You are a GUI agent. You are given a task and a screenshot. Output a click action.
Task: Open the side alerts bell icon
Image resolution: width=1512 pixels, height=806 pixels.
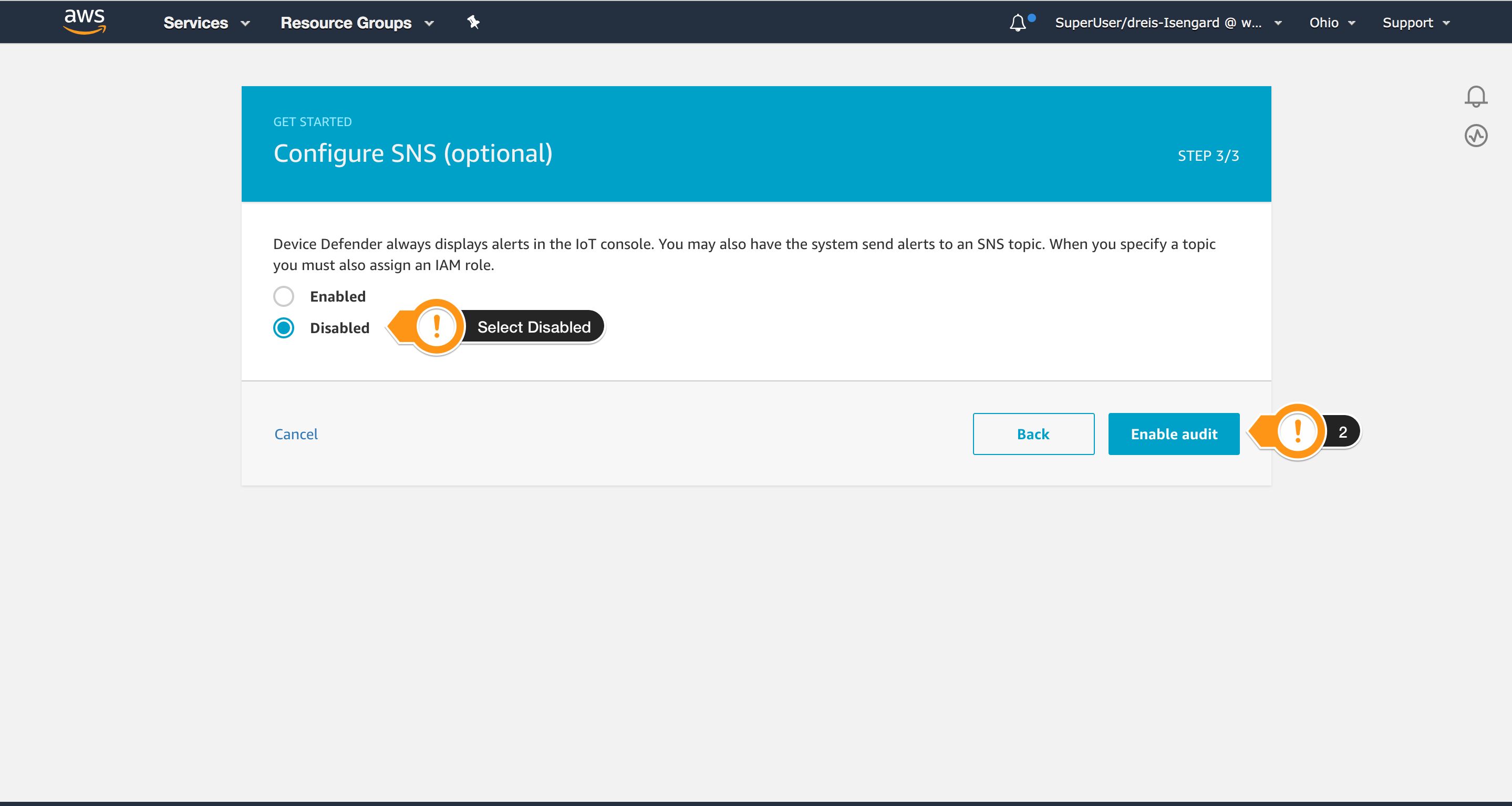pos(1476,97)
